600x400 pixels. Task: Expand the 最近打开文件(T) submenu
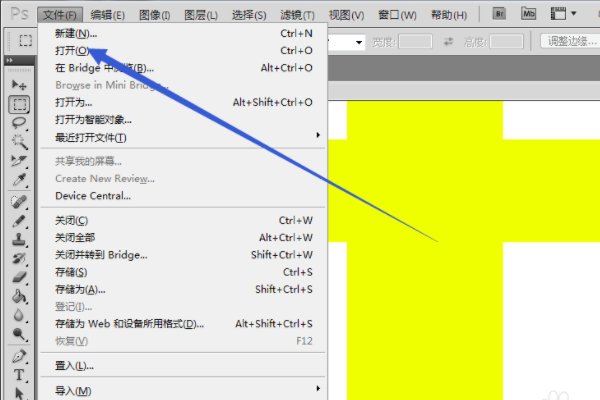[x=183, y=137]
